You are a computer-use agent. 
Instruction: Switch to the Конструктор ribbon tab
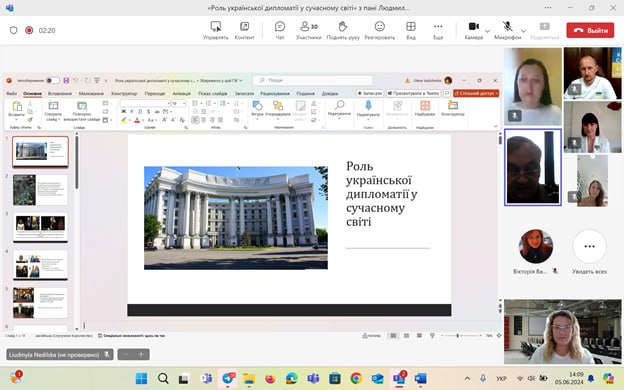pyautogui.click(x=124, y=94)
